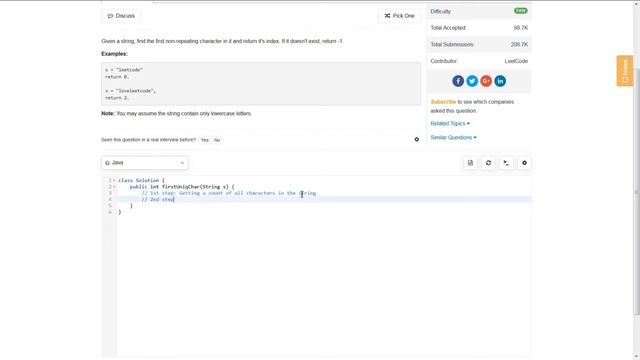640x360 pixels.
Task: Expand Similar Questions dropdown
Action: tap(453, 138)
